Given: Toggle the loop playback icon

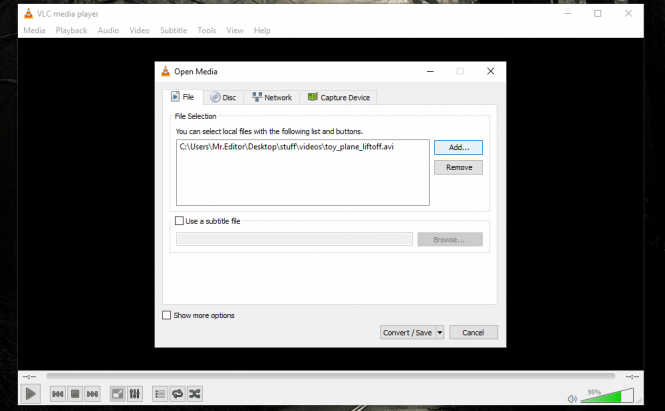Looking at the screenshot, I should 177,394.
